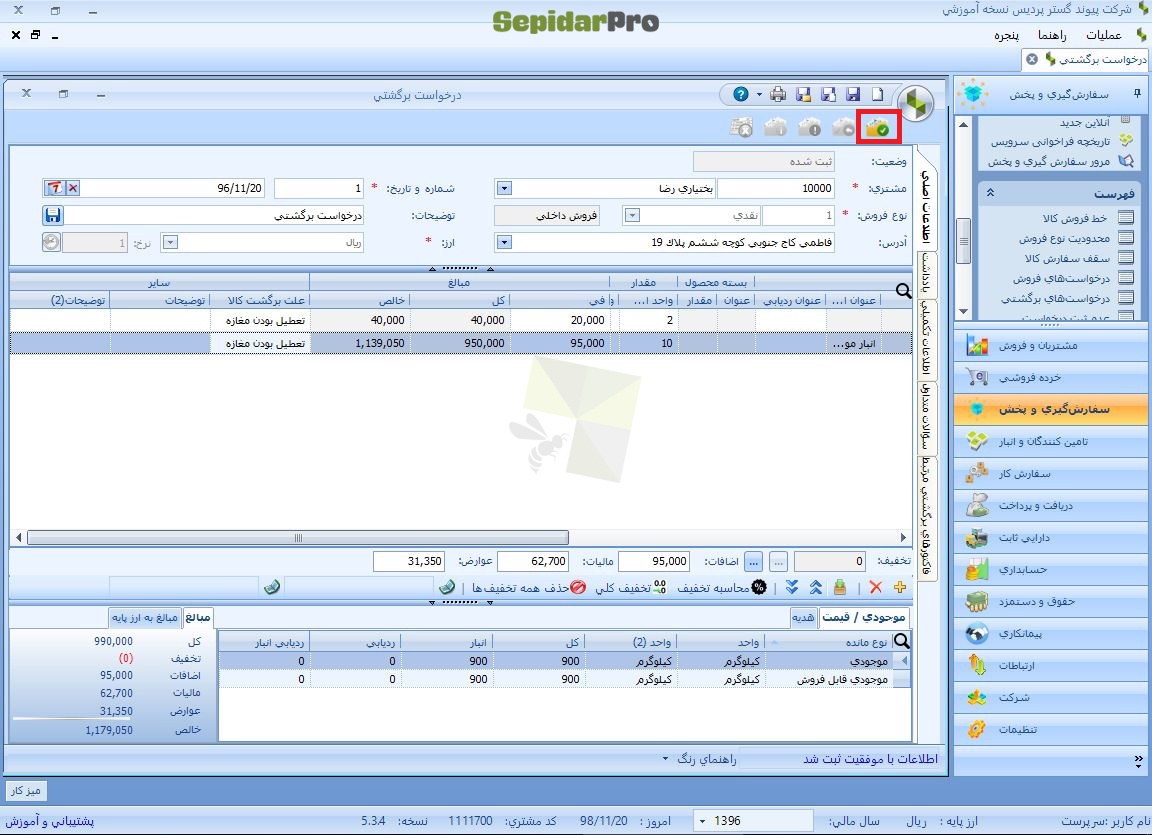This screenshot has width=1152, height=835.
Task: Collapse the فهرست section chevron
Action: (x=990, y=193)
